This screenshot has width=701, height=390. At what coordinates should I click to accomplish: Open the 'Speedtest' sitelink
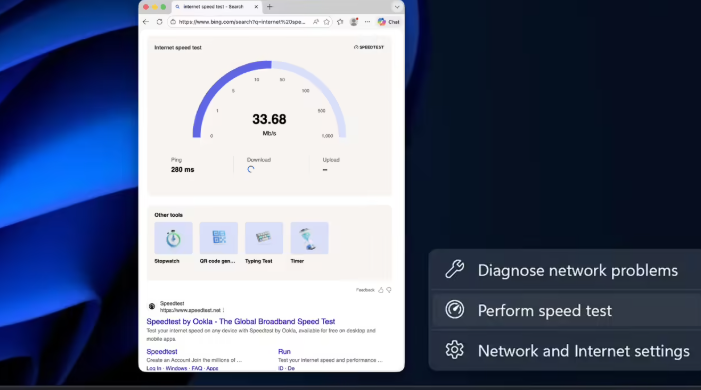[162, 352]
